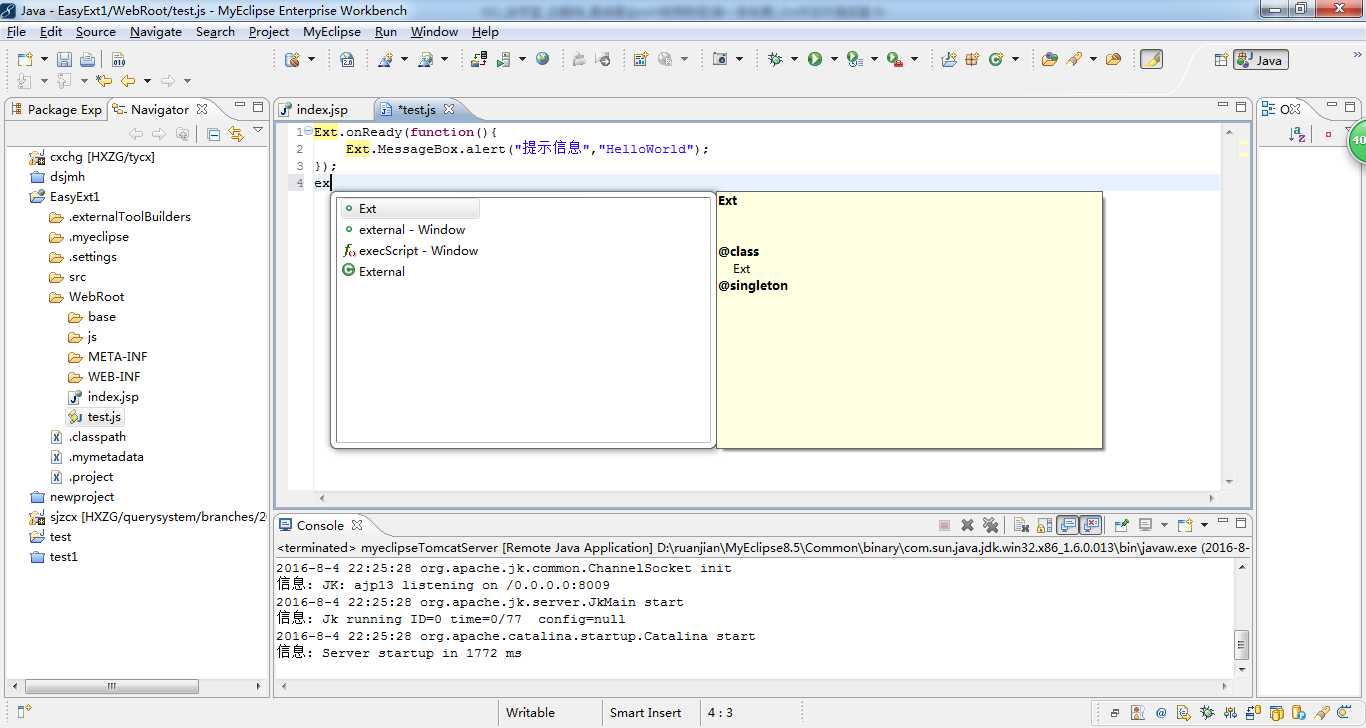
Task: Click Remove All Terminated Launches icon
Action: 990,525
